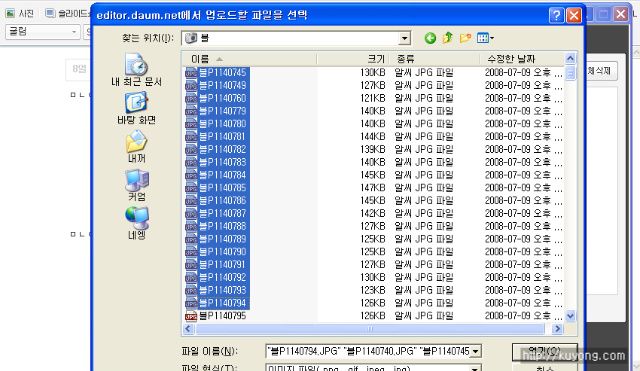Open the 바탕 화면 desktop shortcut
Image resolution: width=640 pixels, height=371 pixels.
136,109
